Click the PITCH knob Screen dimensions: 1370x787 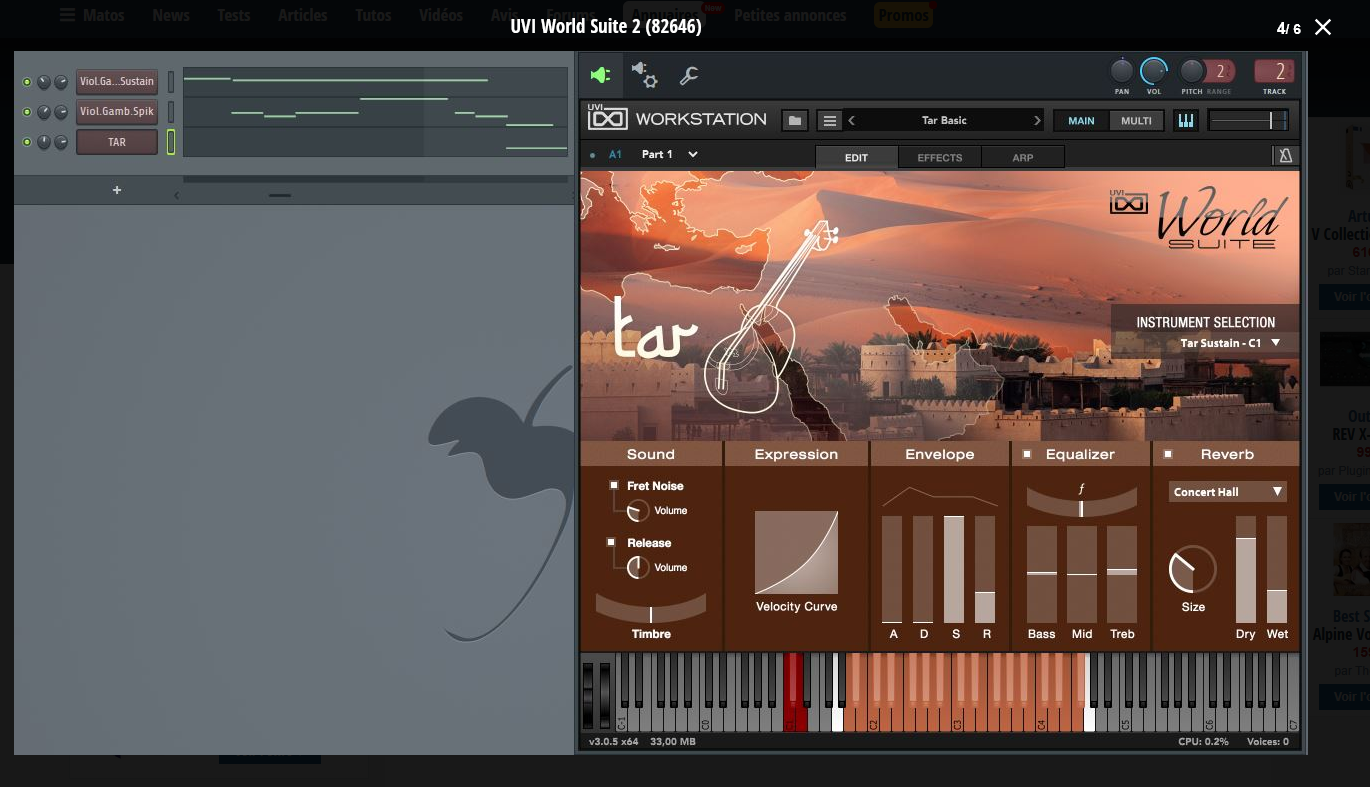(1191, 71)
